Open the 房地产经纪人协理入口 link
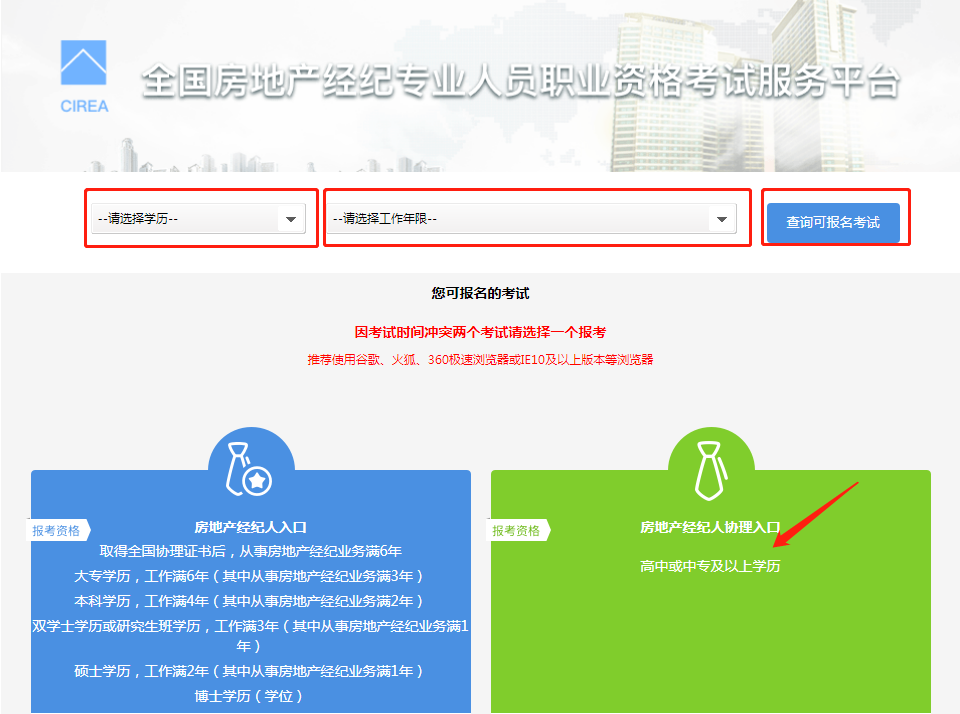The image size is (960, 714). tap(710, 527)
